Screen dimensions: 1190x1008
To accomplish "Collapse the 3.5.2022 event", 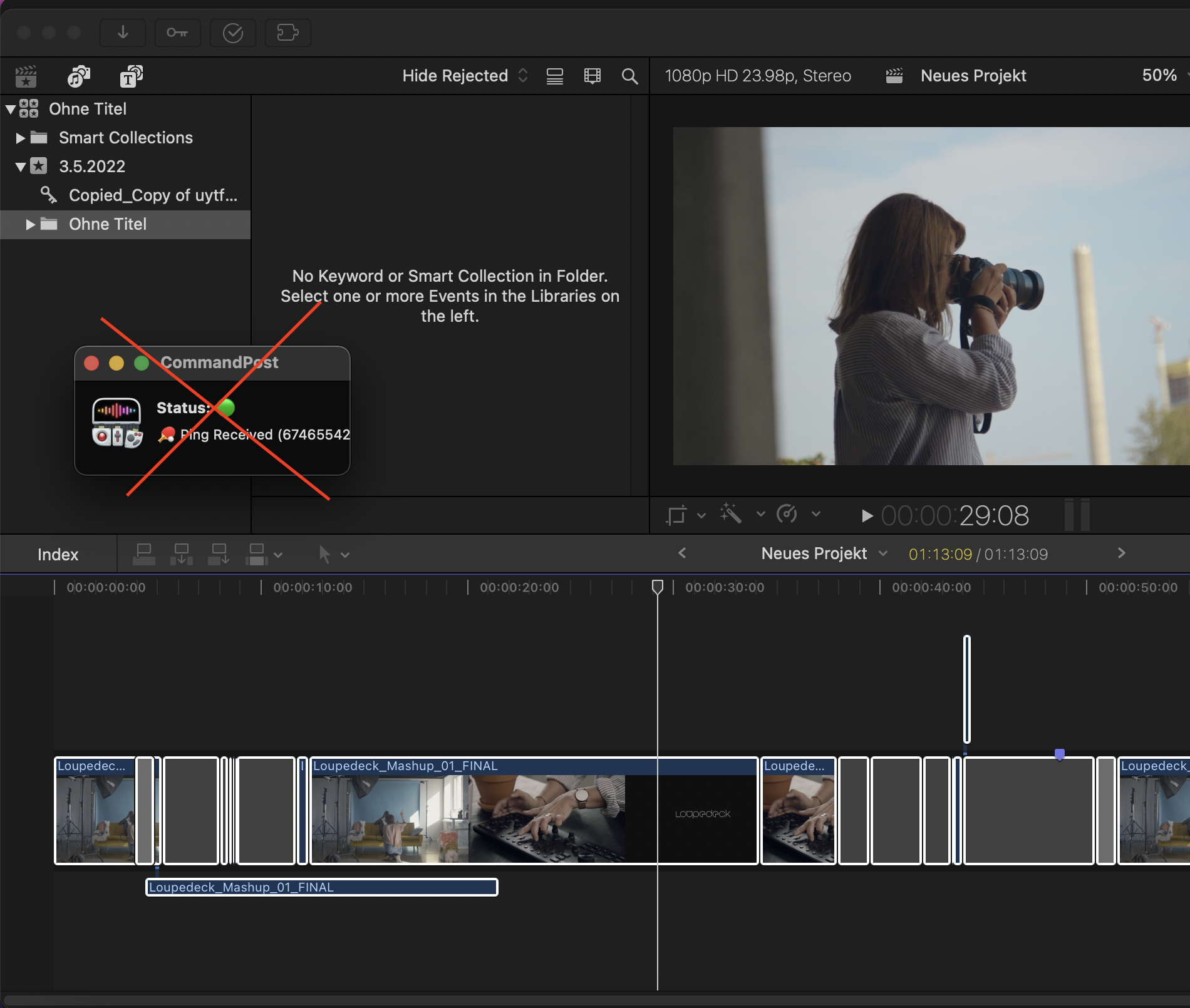I will click(x=20, y=167).
